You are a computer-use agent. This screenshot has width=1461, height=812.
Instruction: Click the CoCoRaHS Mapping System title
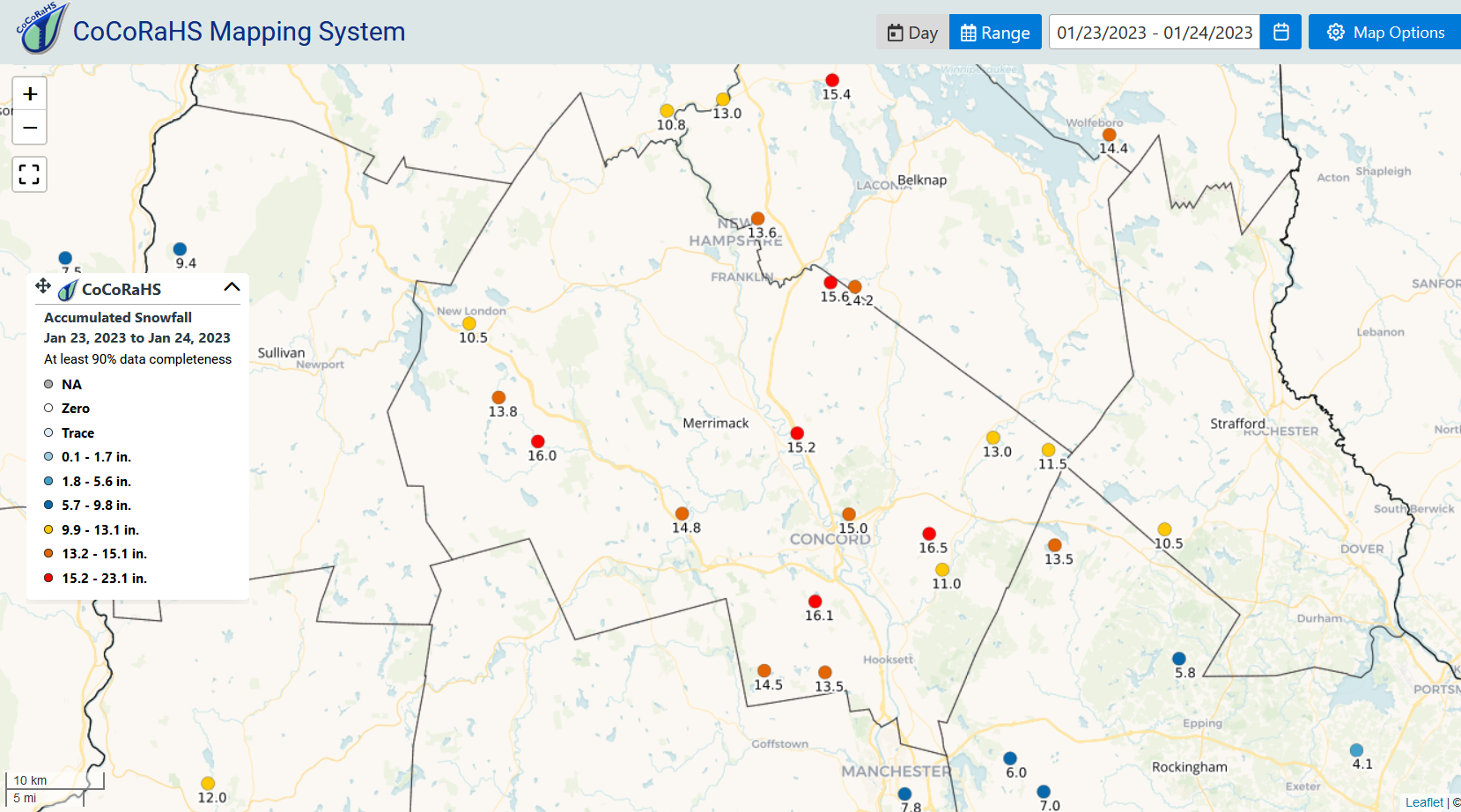[x=239, y=32]
